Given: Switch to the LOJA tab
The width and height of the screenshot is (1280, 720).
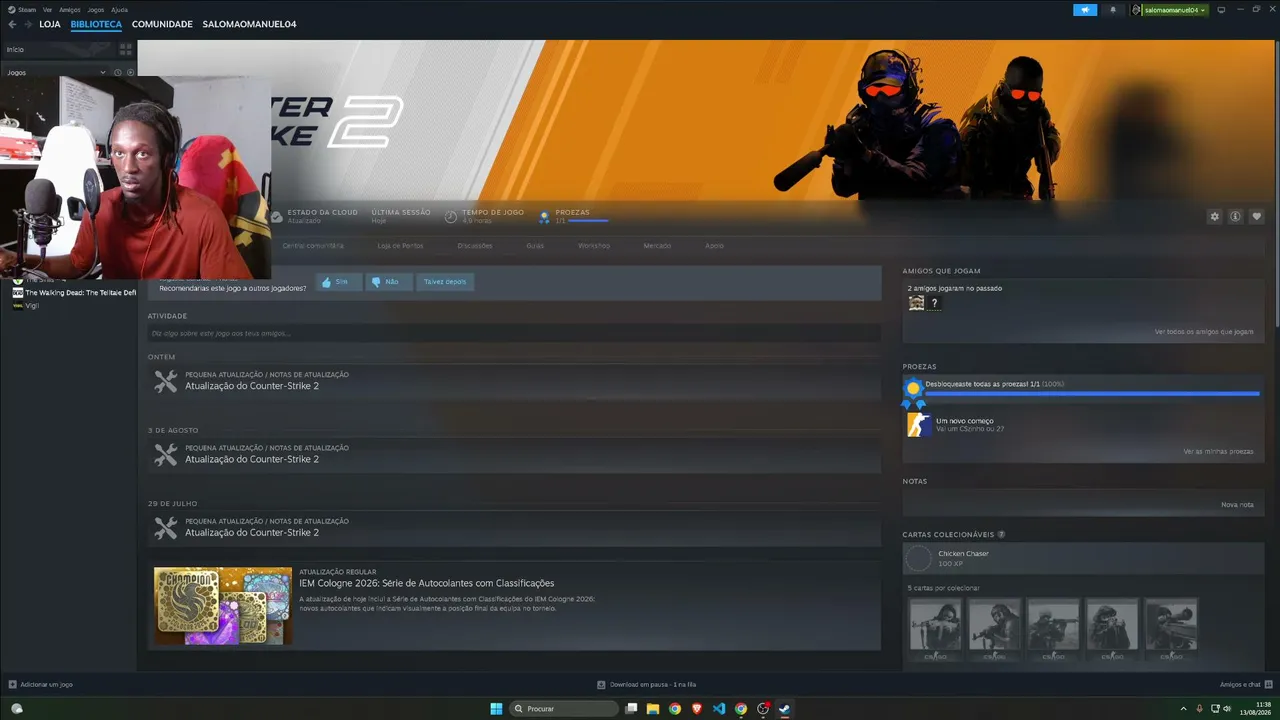Looking at the screenshot, I should [50, 24].
